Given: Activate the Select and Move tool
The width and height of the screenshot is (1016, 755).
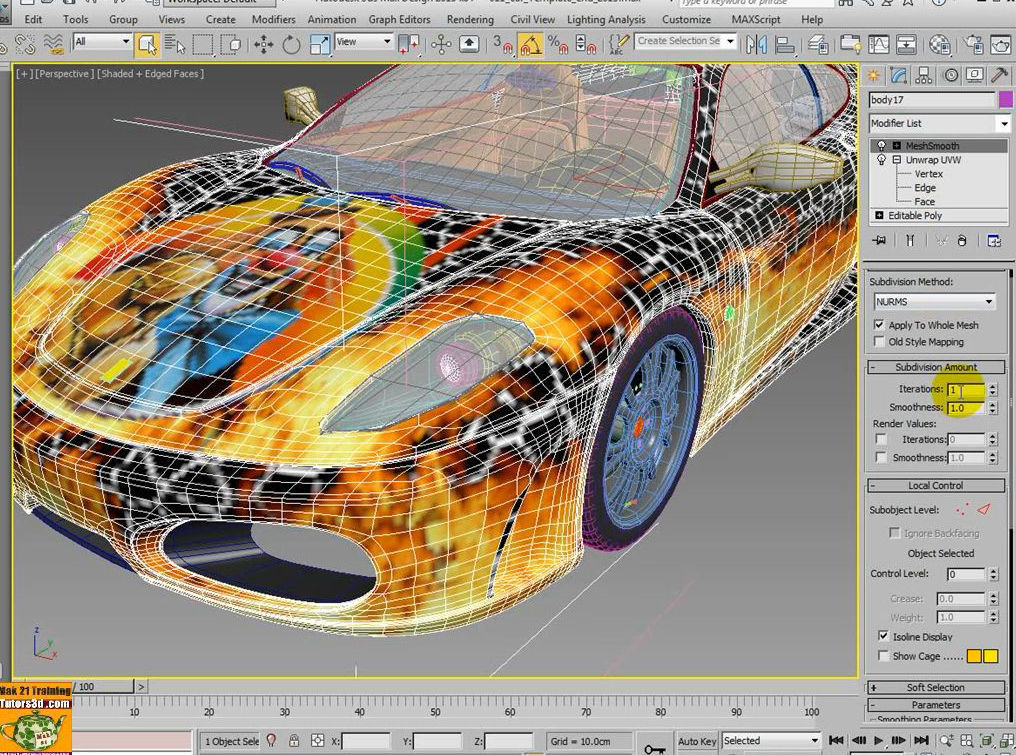Looking at the screenshot, I should 263,44.
